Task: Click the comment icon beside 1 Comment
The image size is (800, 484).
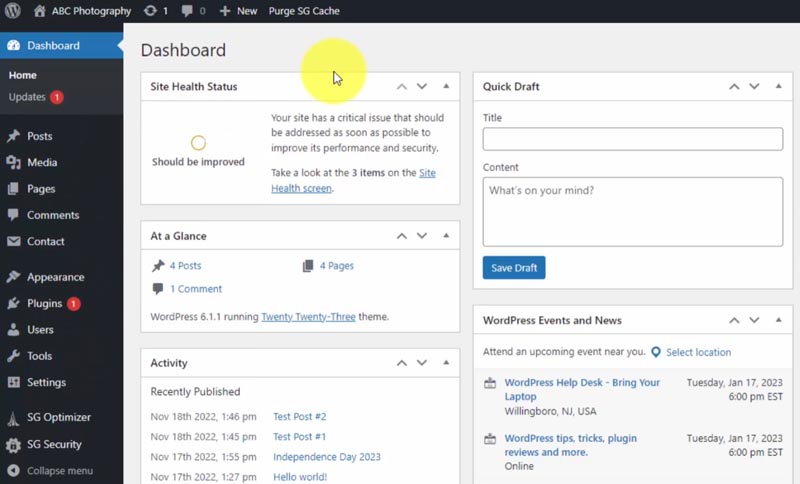Action: [158, 289]
